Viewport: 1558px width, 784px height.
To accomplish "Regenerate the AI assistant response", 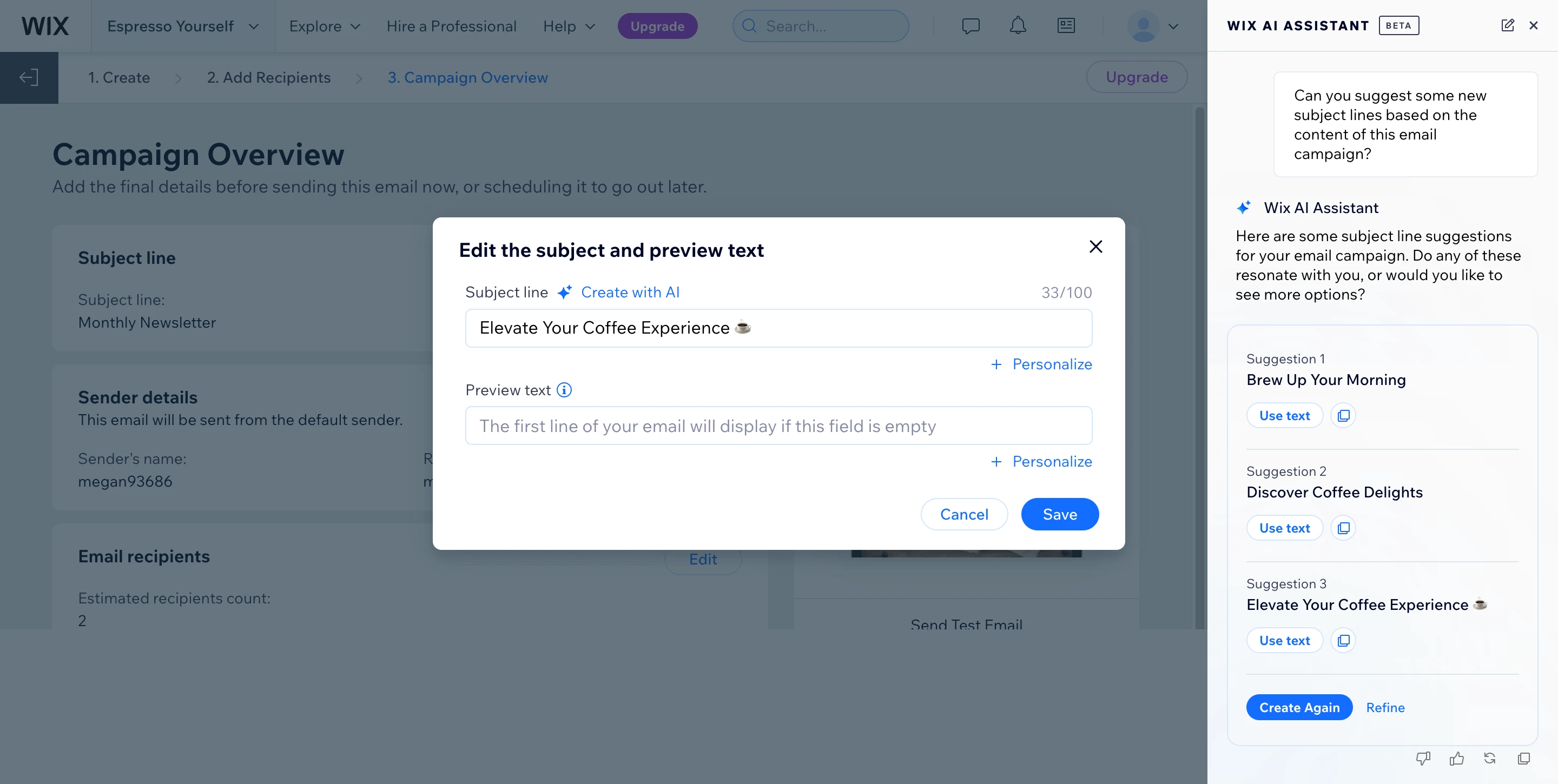I will pos(1490,758).
